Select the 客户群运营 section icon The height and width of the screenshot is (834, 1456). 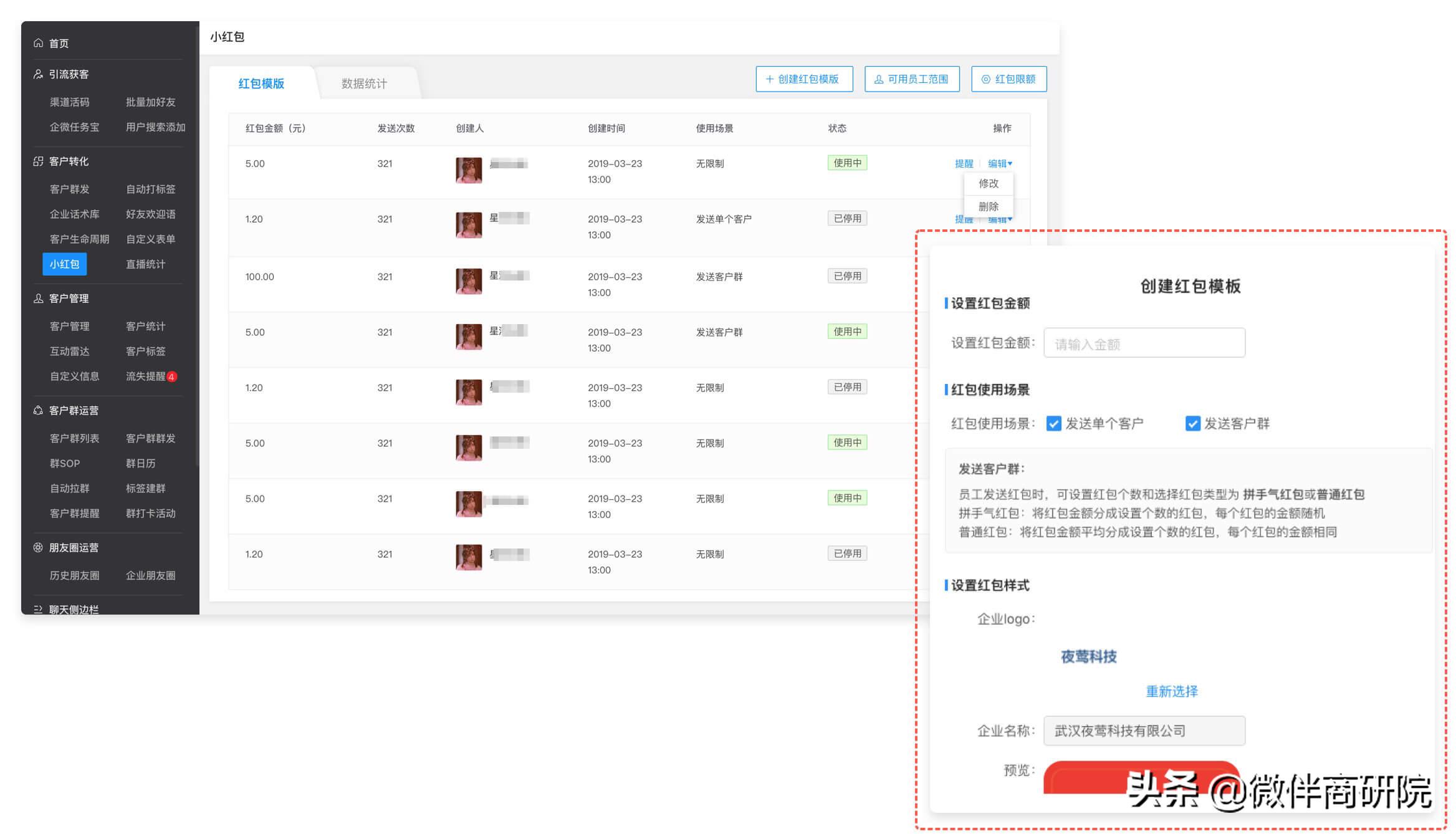click(37, 410)
